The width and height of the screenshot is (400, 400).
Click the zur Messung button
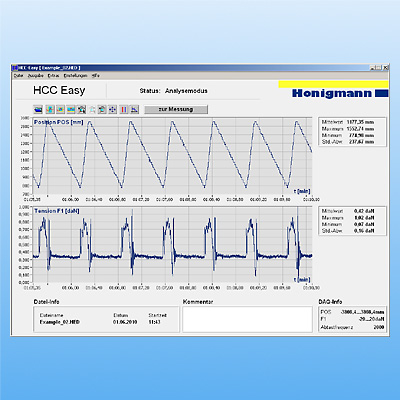pos(176,109)
